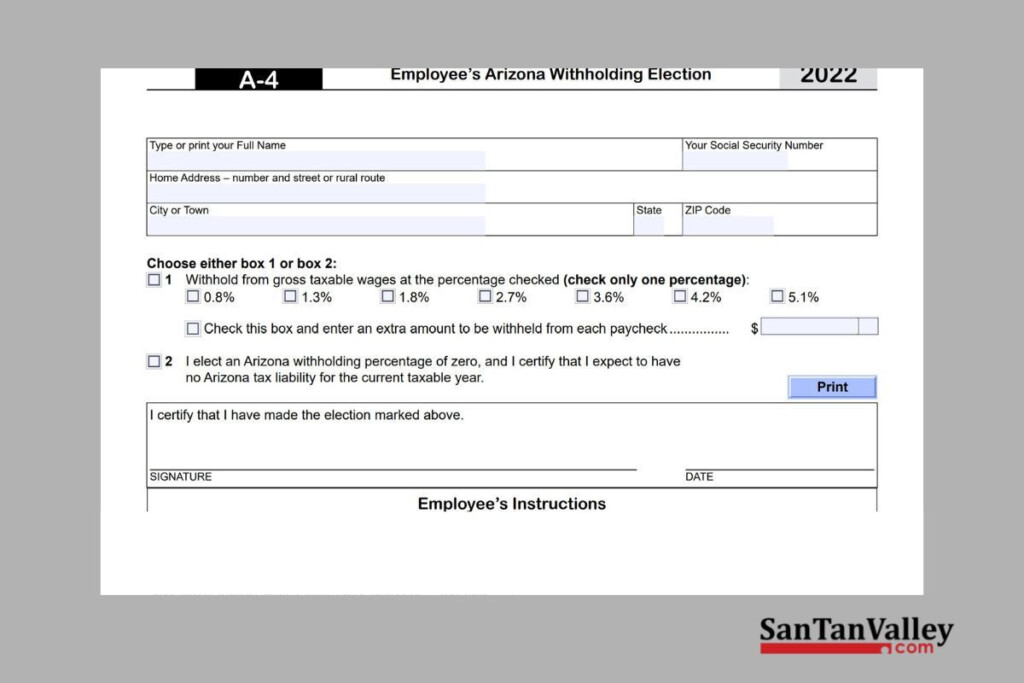Screen dimensions: 1024x683
Task: Click the City or Town field
Action: point(316,225)
